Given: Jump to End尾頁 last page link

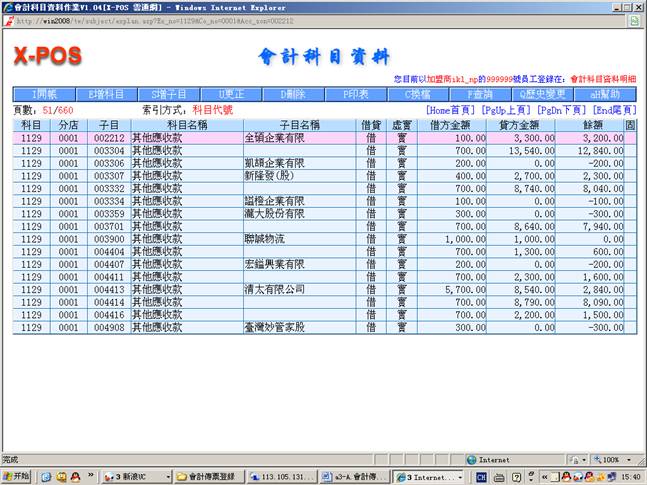Looking at the screenshot, I should 615,109.
